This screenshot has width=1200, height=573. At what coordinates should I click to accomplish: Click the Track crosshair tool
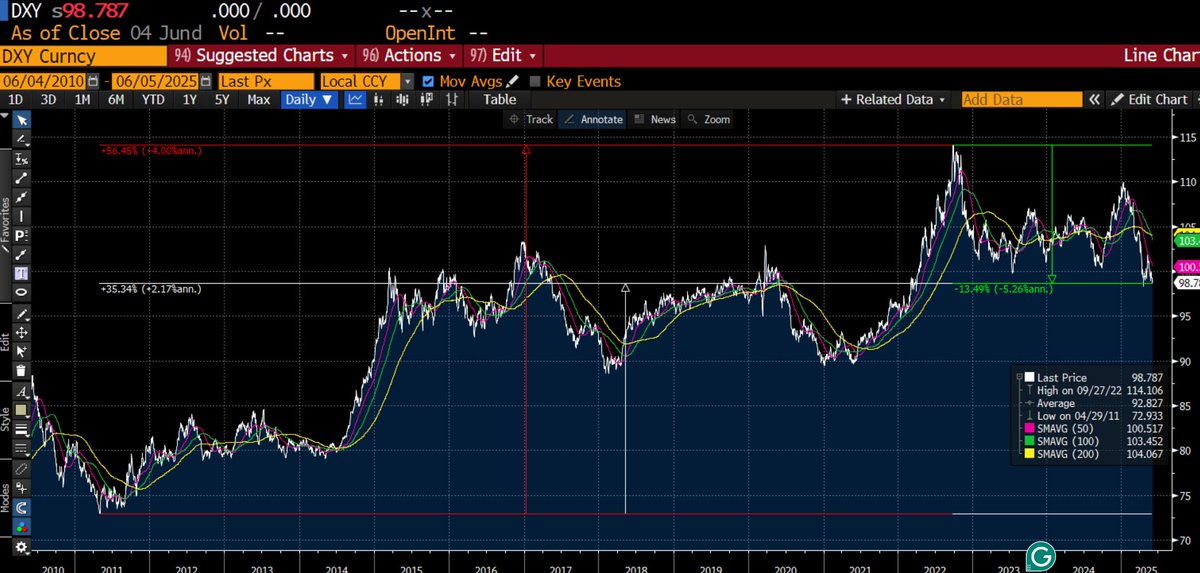[530, 119]
